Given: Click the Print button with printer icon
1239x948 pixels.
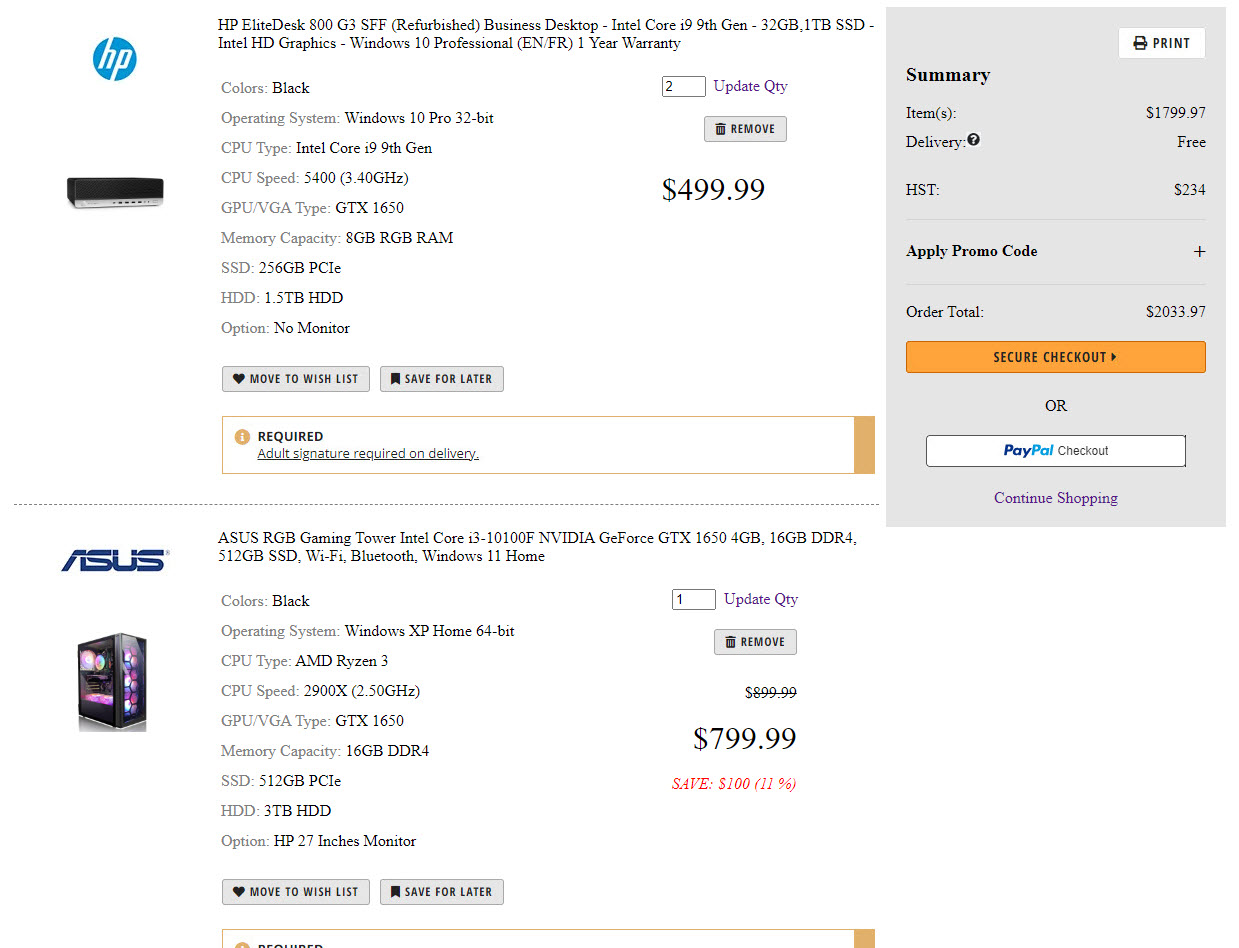Looking at the screenshot, I should coord(1161,43).
